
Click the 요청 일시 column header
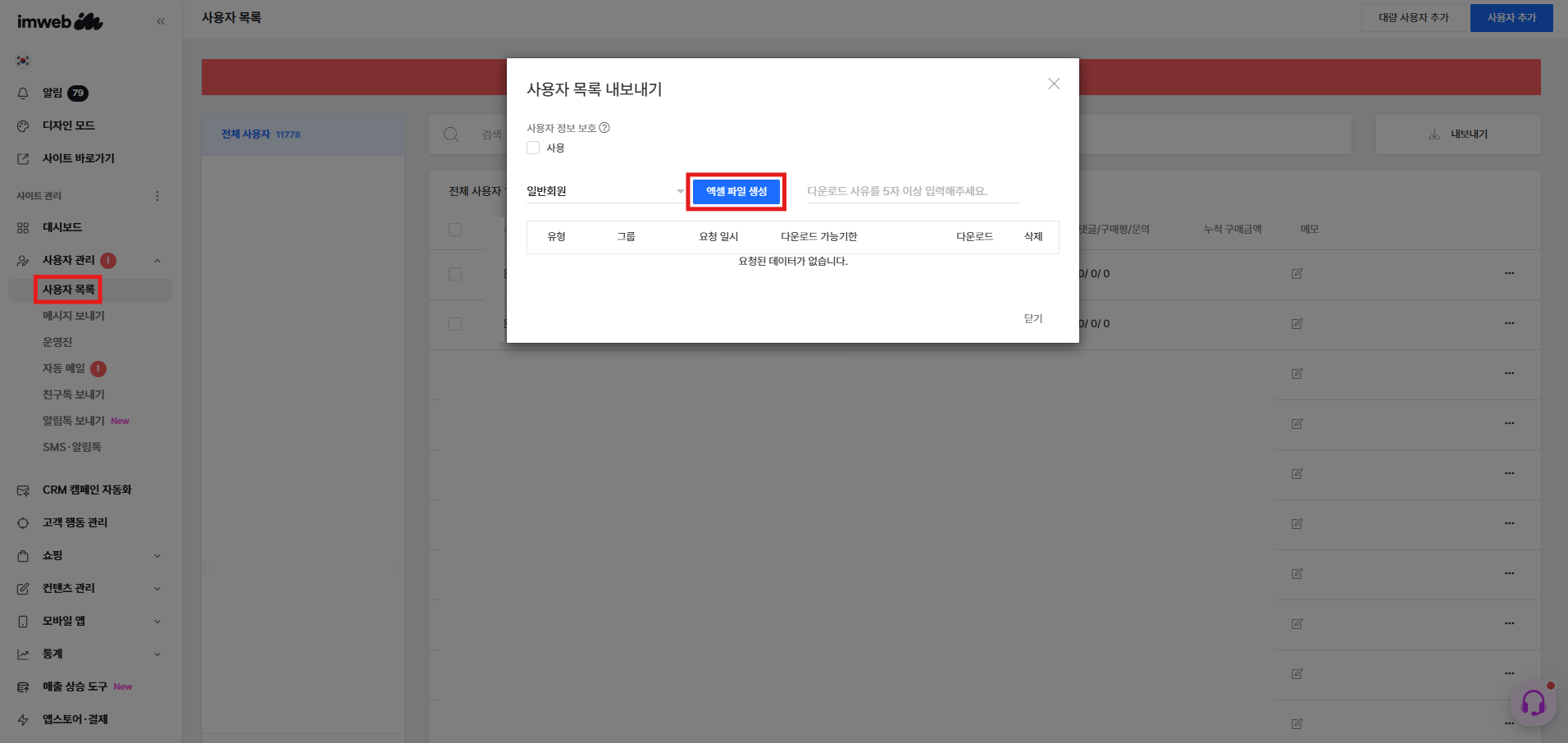click(718, 236)
